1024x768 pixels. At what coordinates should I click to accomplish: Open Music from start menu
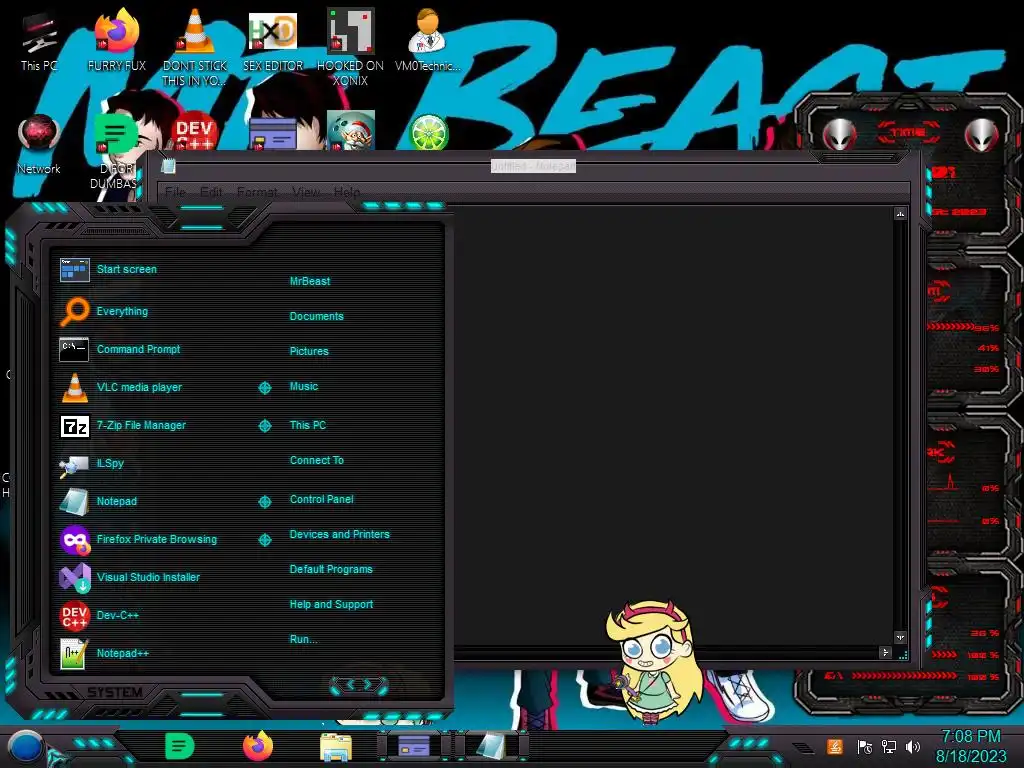click(x=304, y=387)
